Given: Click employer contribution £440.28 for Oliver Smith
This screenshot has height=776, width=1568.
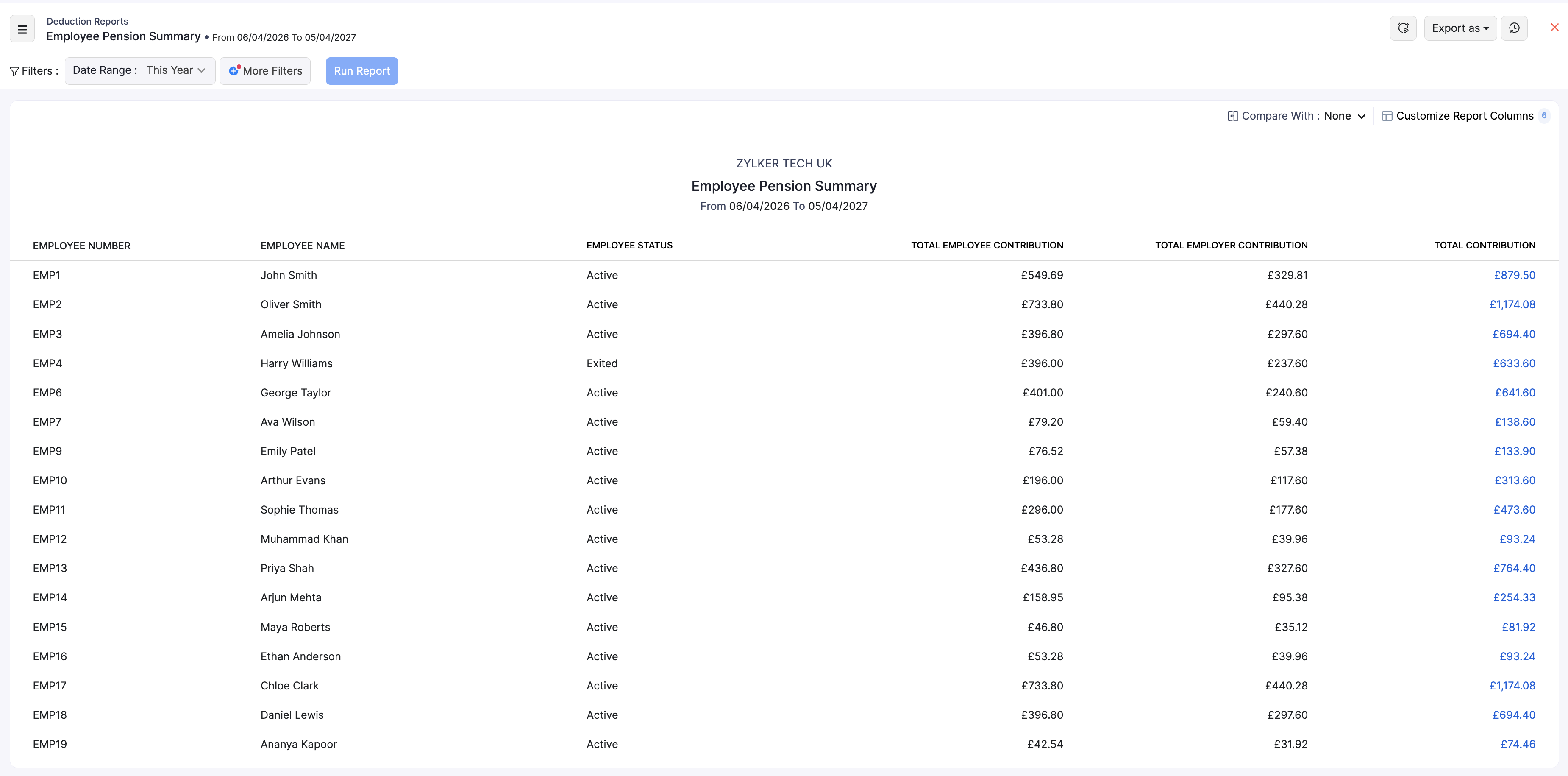Looking at the screenshot, I should click(1286, 304).
